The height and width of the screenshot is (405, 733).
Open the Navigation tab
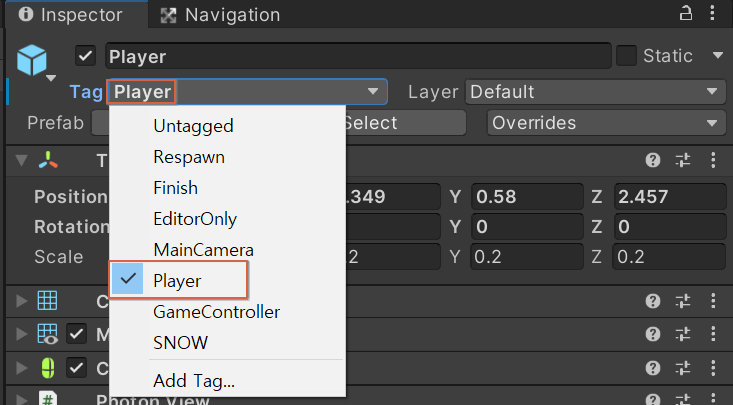[220, 15]
